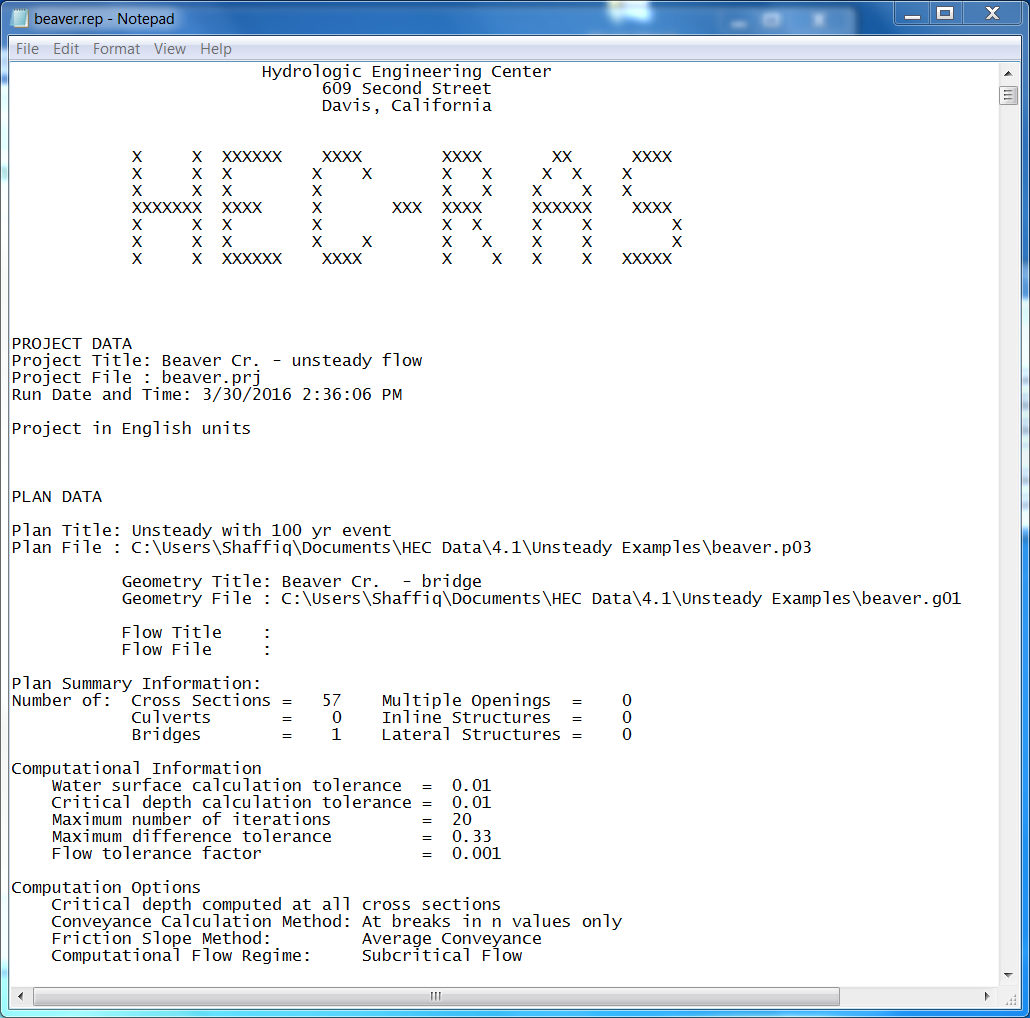
Task: Click the vertical scrollbar down arrow
Action: pos(1008,975)
